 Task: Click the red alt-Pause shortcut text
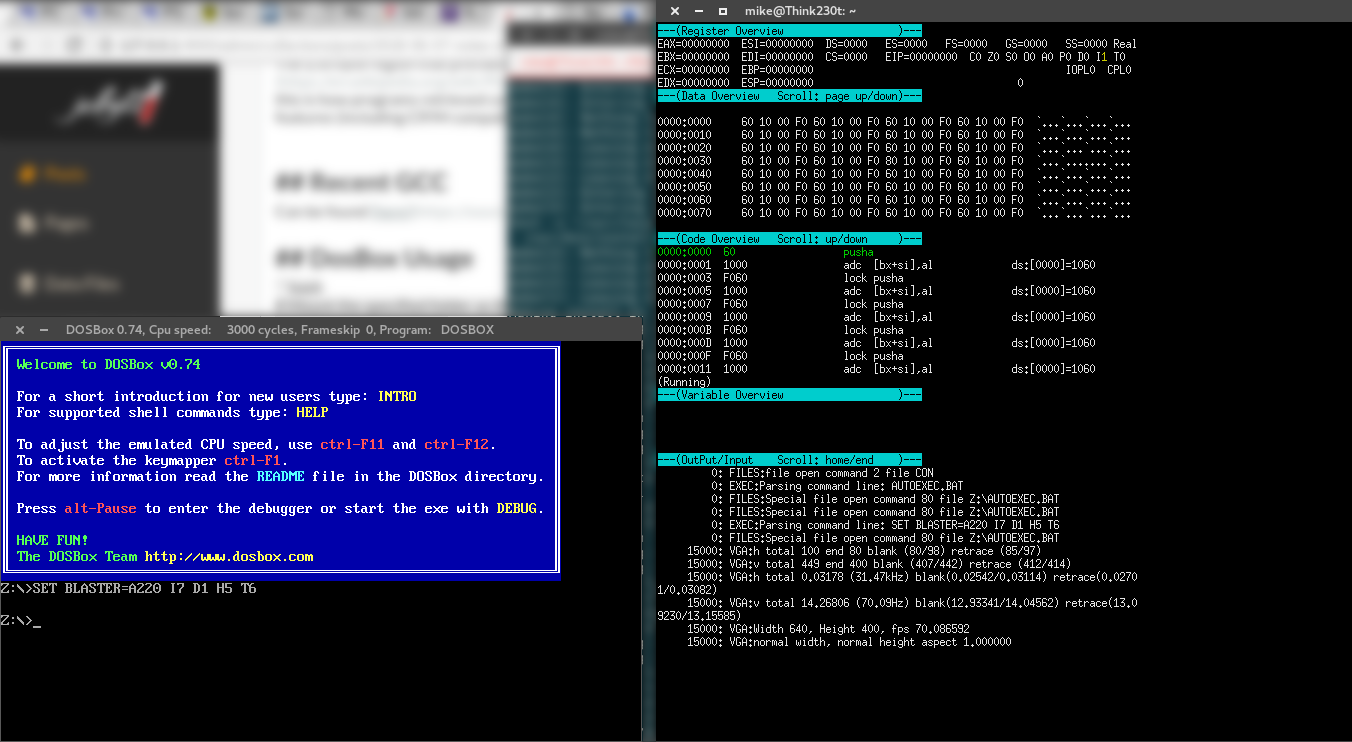pos(100,509)
